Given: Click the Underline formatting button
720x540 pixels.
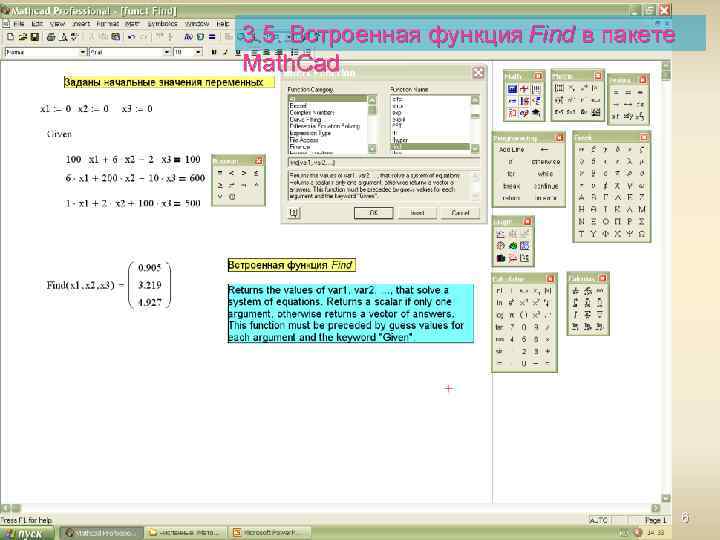Looking at the screenshot, I should click(237, 52).
